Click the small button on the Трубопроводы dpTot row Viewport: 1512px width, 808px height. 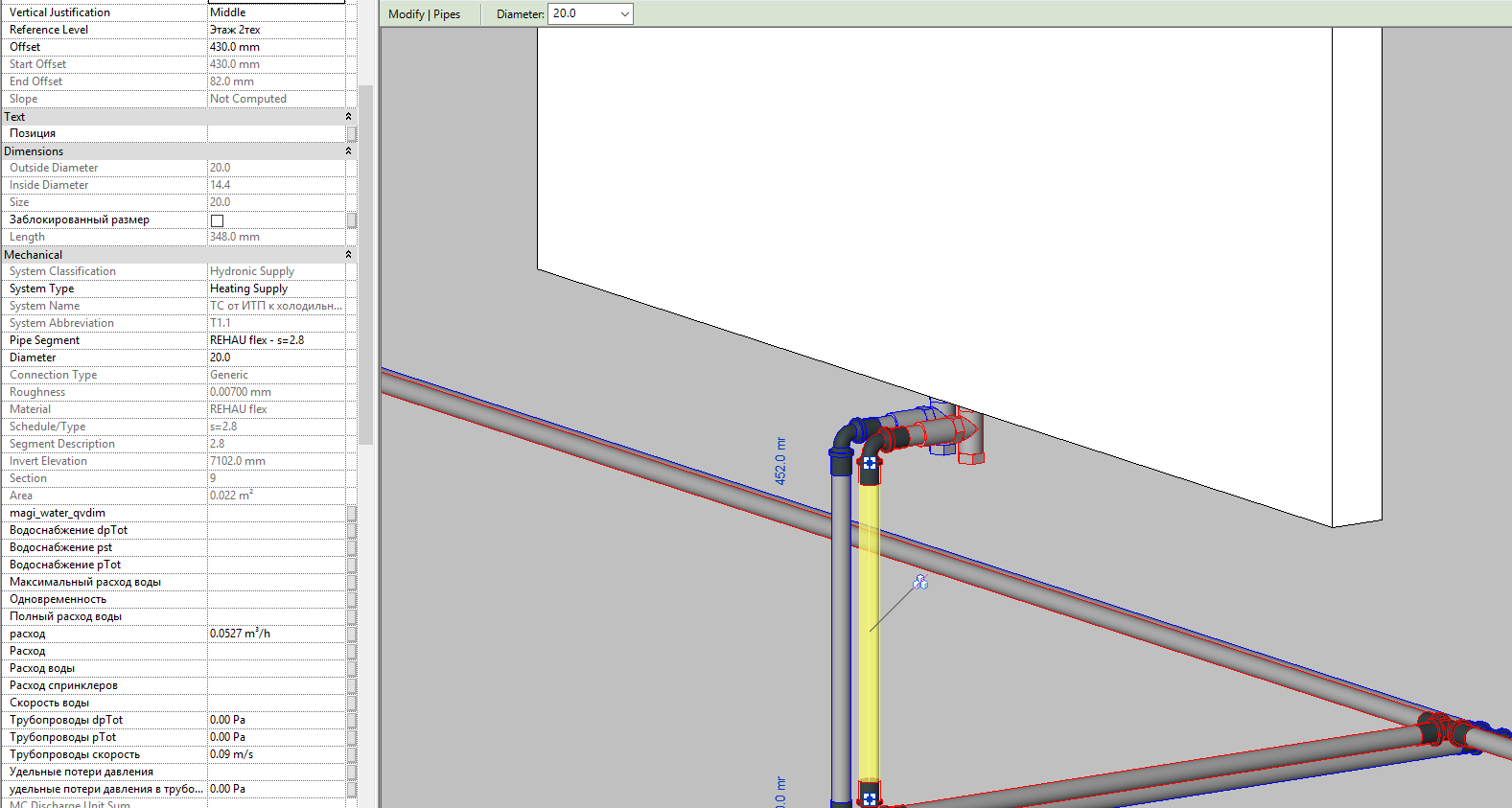(352, 720)
